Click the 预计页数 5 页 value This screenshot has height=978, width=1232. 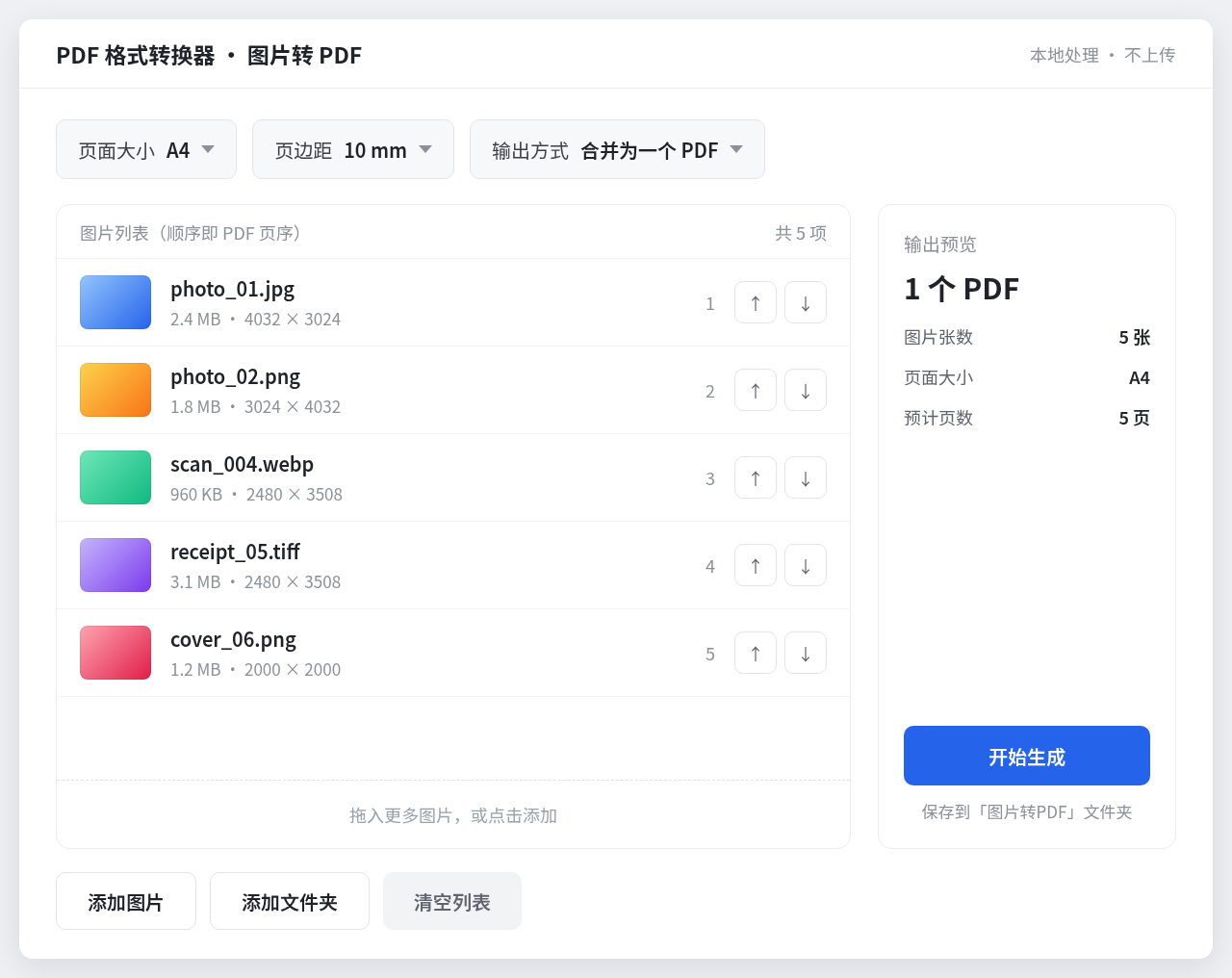pyautogui.click(x=1135, y=418)
